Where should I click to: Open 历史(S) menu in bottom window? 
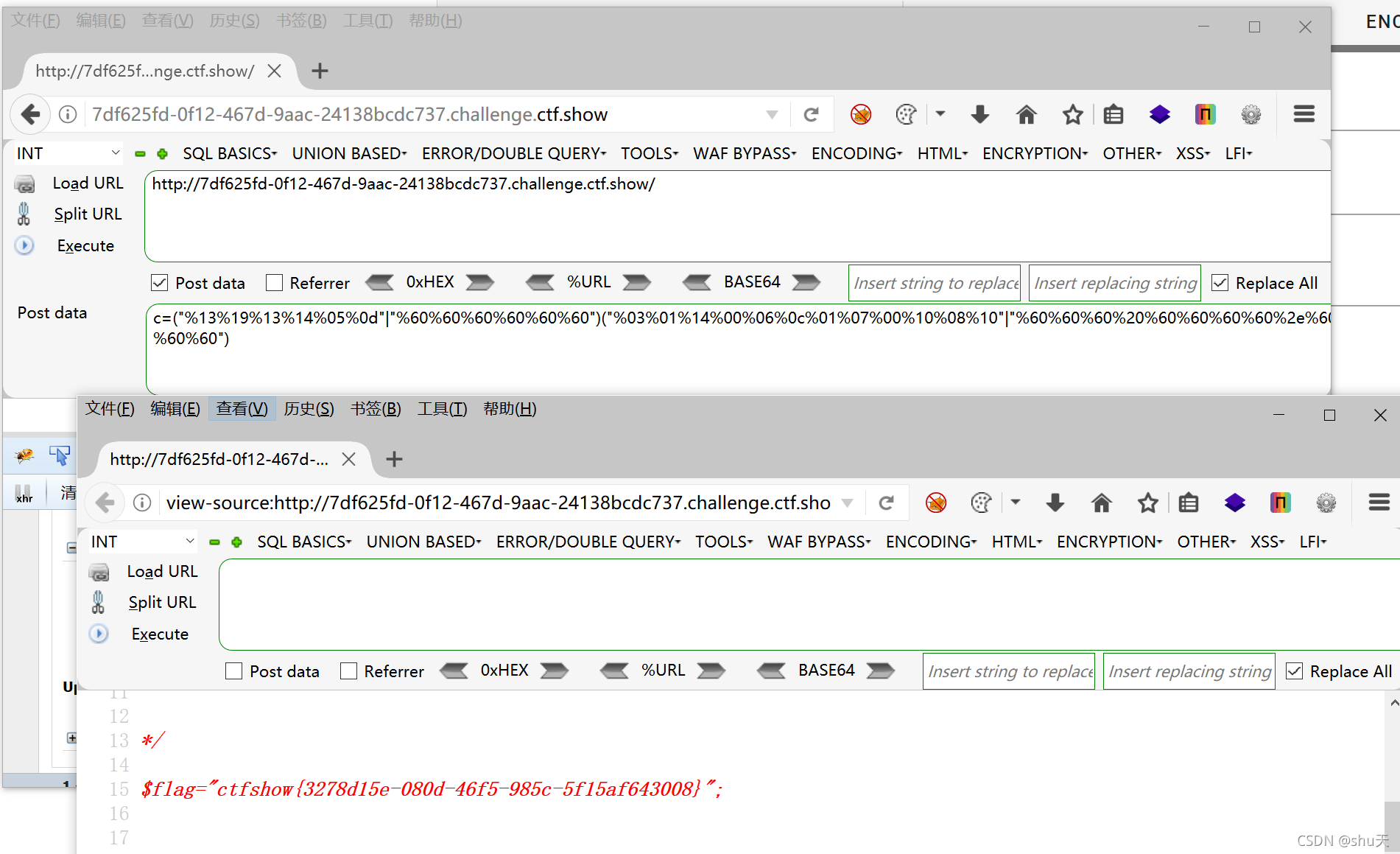click(x=309, y=408)
